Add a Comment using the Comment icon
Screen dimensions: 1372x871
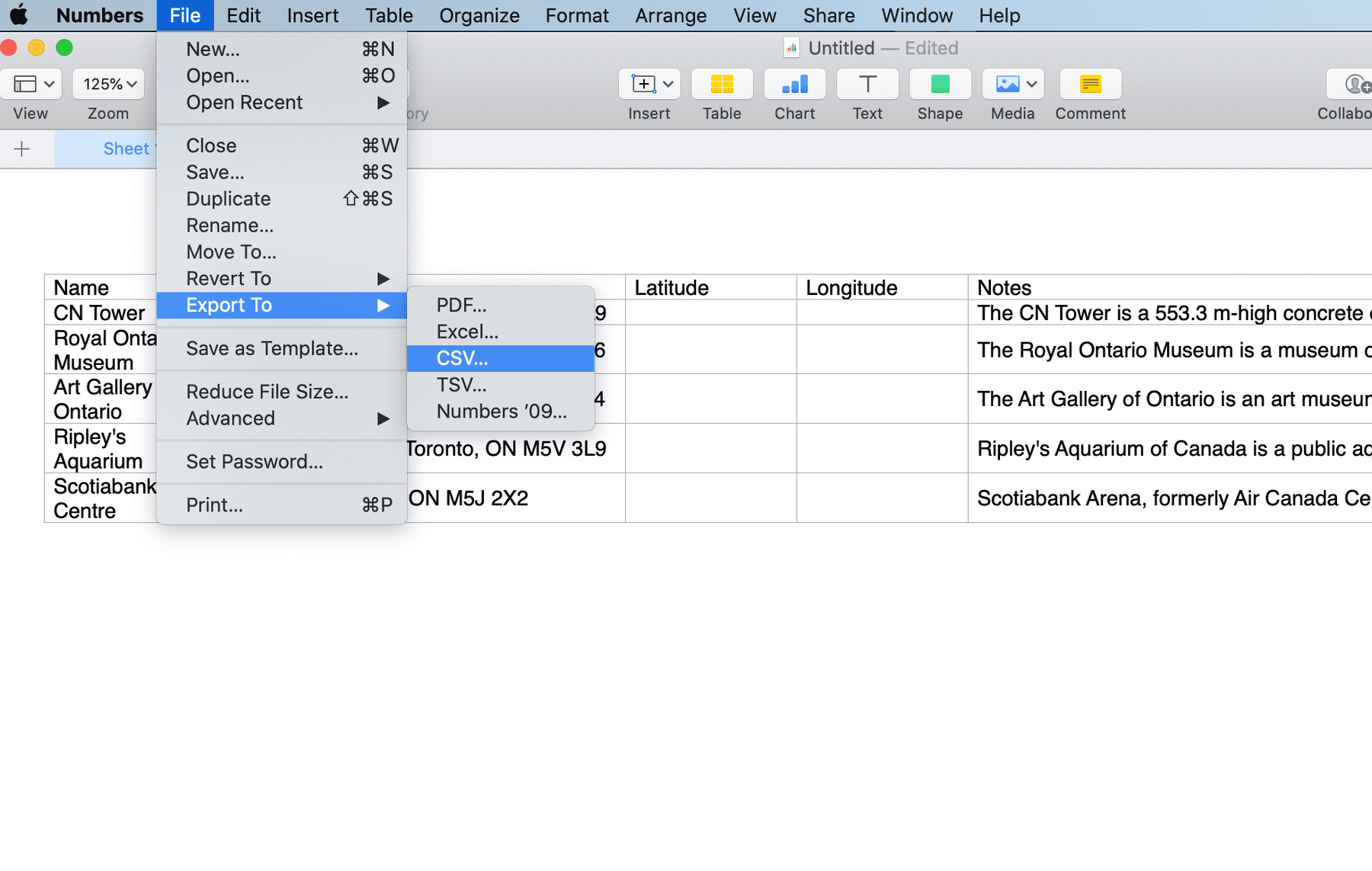(1090, 84)
